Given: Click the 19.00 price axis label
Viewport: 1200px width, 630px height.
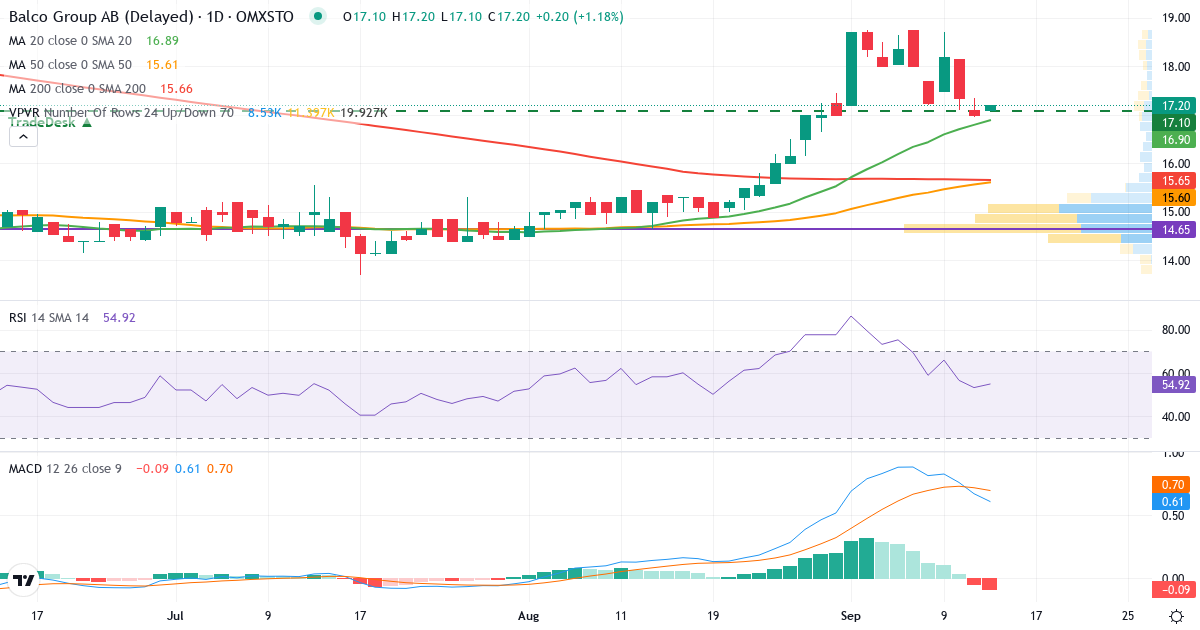Looking at the screenshot, I should tap(1174, 18).
